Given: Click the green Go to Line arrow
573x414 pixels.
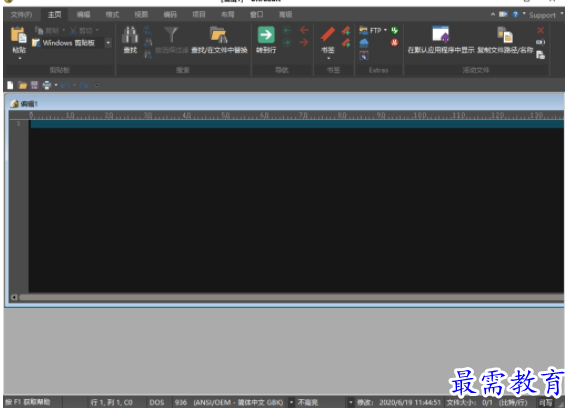Looking at the screenshot, I should click(266, 35).
